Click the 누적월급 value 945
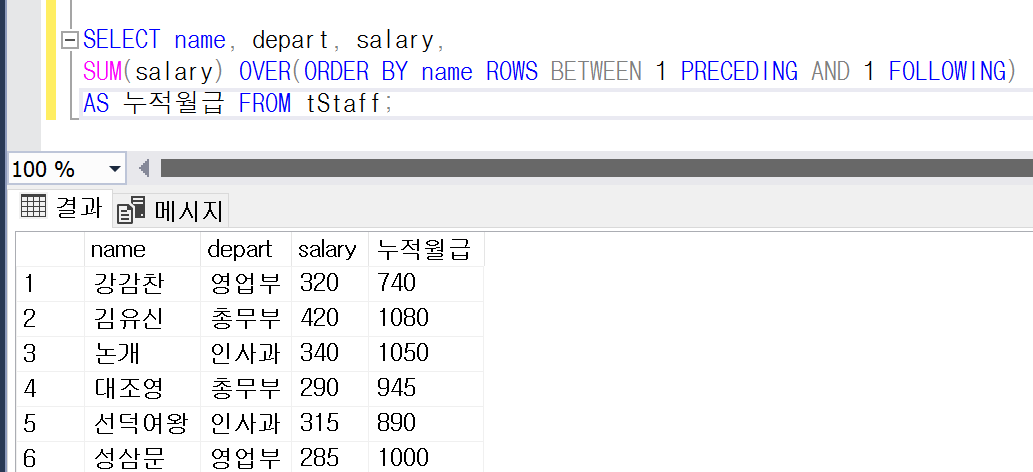Screen dimensions: 1033x472 [x=426, y=388]
